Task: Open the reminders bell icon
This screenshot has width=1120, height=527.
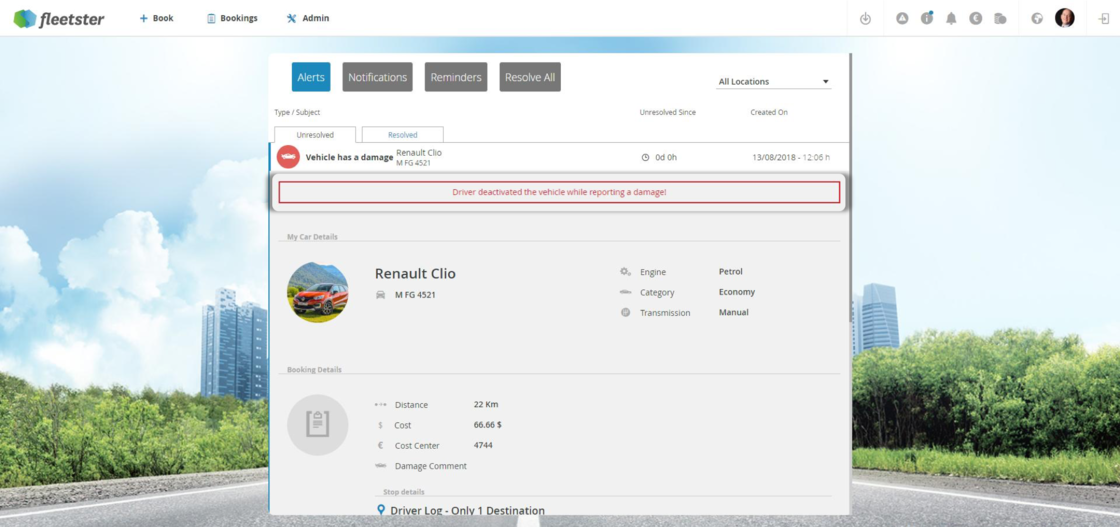Action: tap(951, 19)
